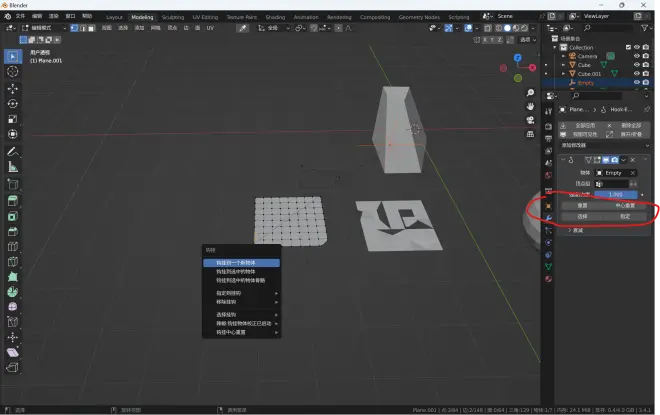
Task: Open the add modifier dropdown
Action: pyautogui.click(x=604, y=145)
